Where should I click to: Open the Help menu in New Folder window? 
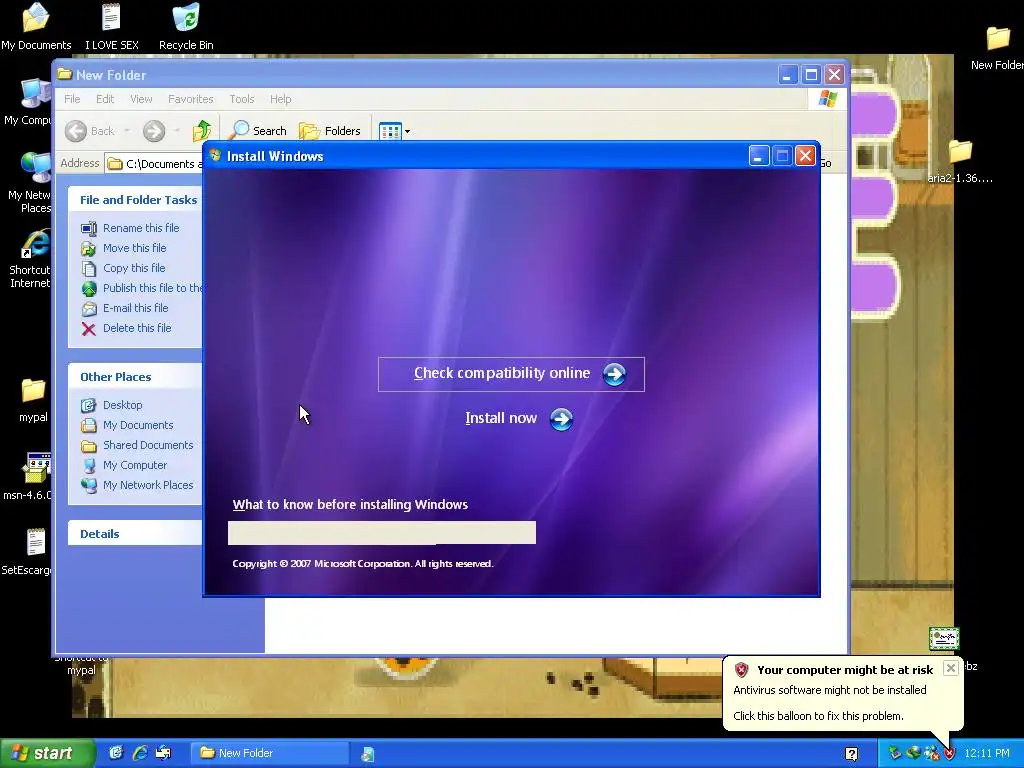280,99
